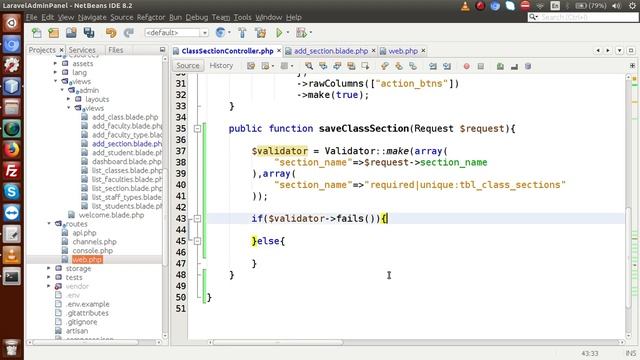Viewport: 640px width, 360px height.
Task: Click the History view button
Action: coord(221,66)
